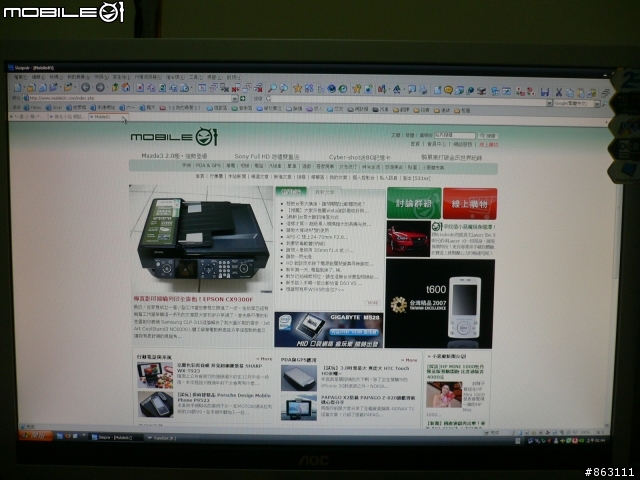Click the green up-arrow icon beside Home

pyautogui.click(x=116, y=87)
